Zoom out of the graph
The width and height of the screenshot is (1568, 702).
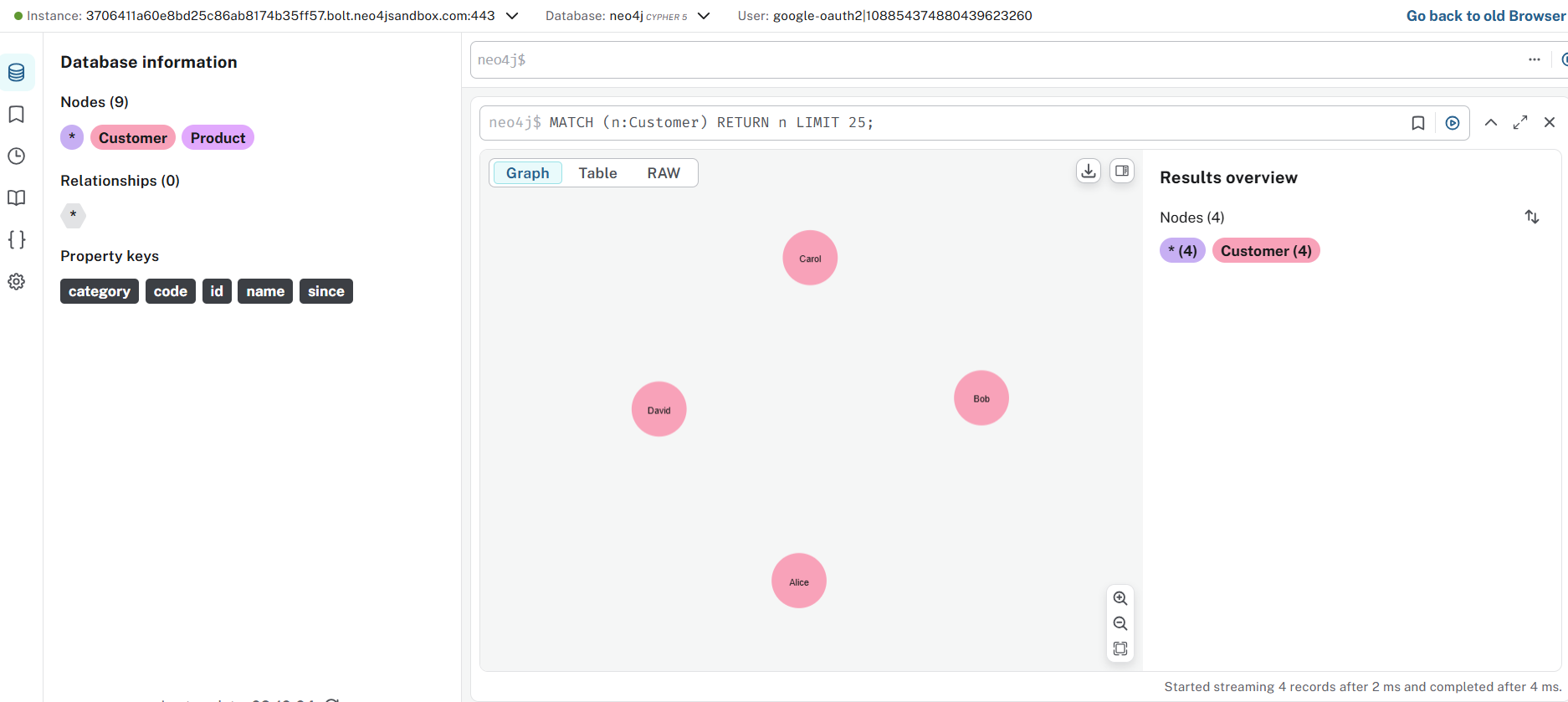[1120, 623]
